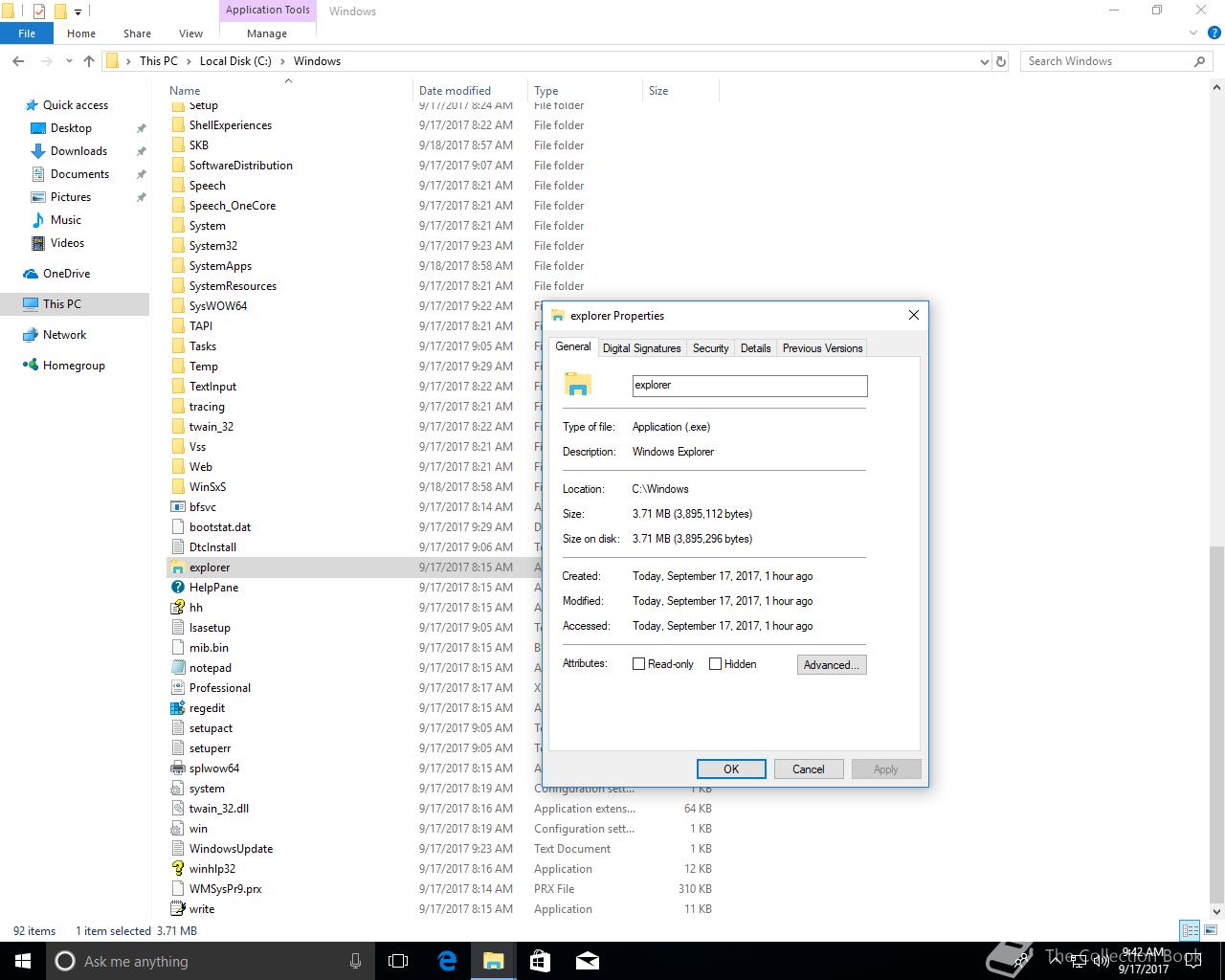Screen dimensions: 1225x980
Task: Switch to the Share ribbon tab
Action: coord(137,33)
